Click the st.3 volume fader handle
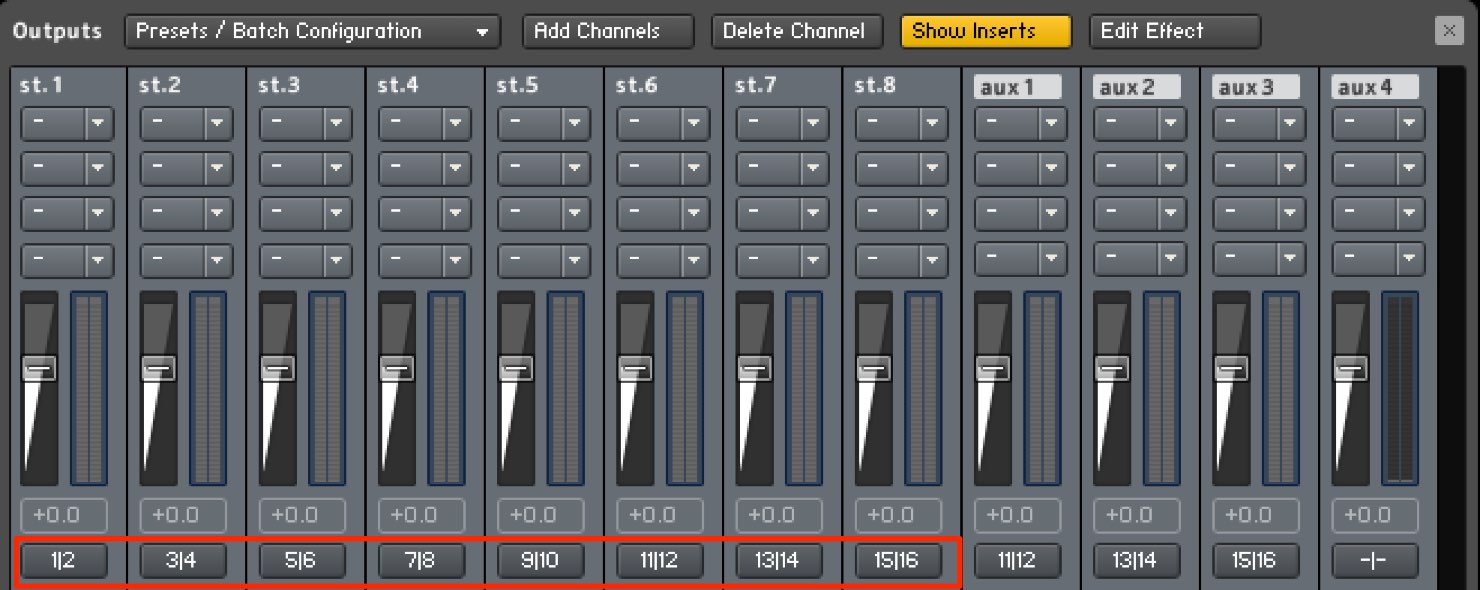 point(278,368)
